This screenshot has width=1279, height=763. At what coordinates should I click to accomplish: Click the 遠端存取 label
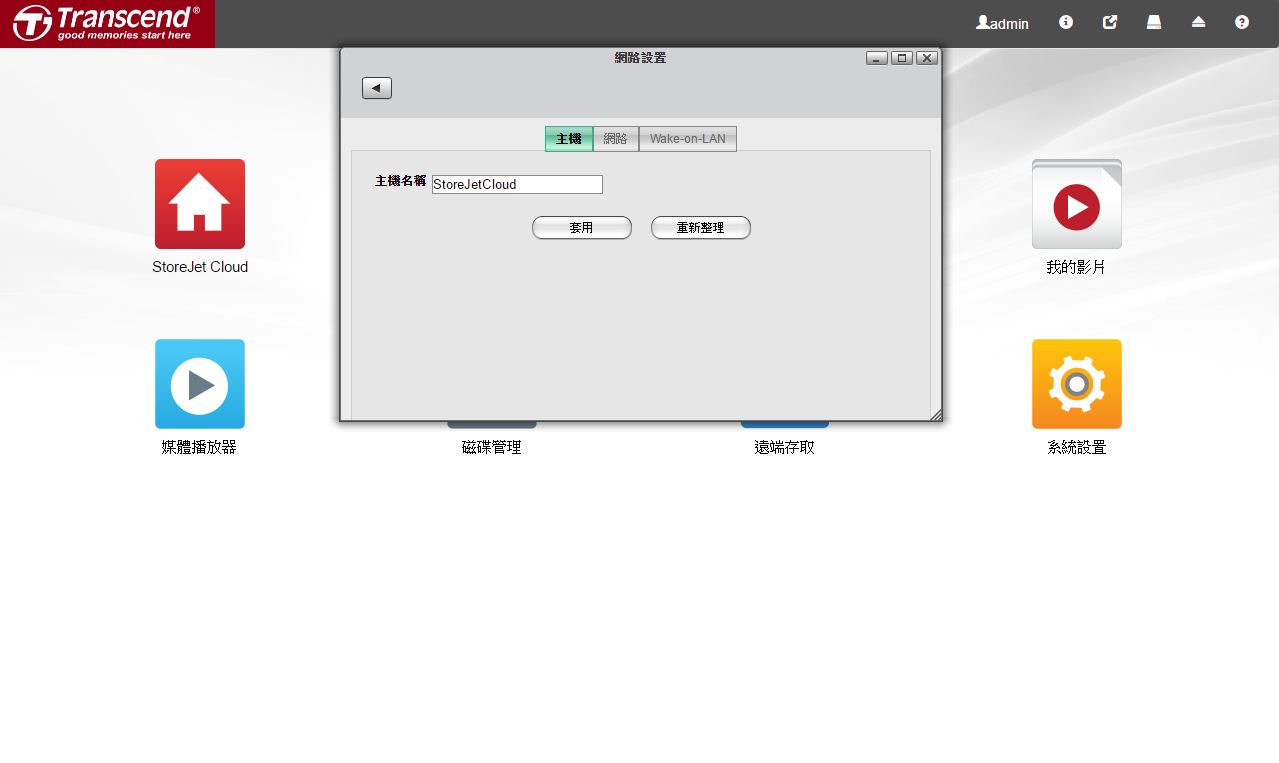(x=785, y=448)
